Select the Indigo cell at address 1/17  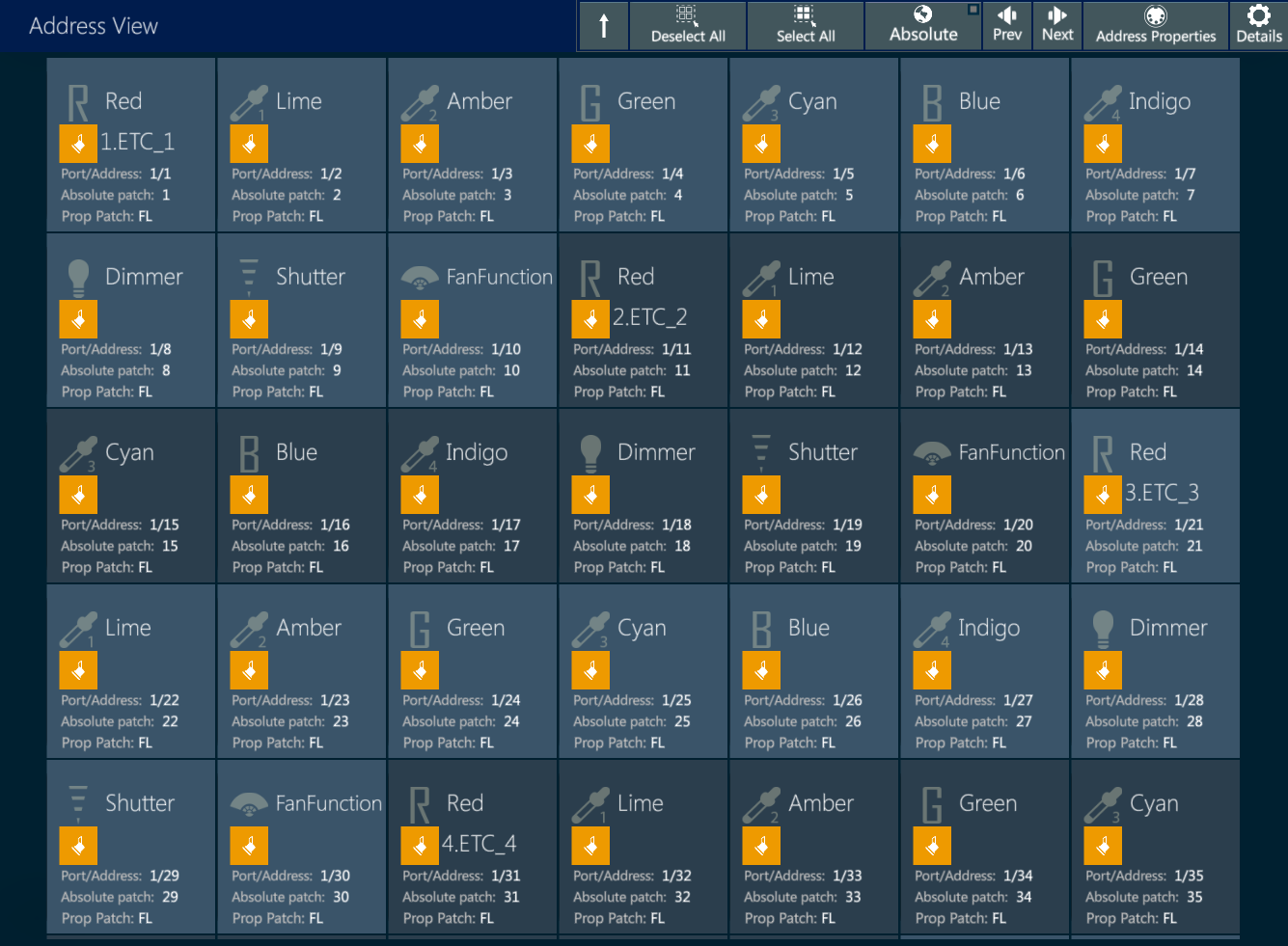473,496
